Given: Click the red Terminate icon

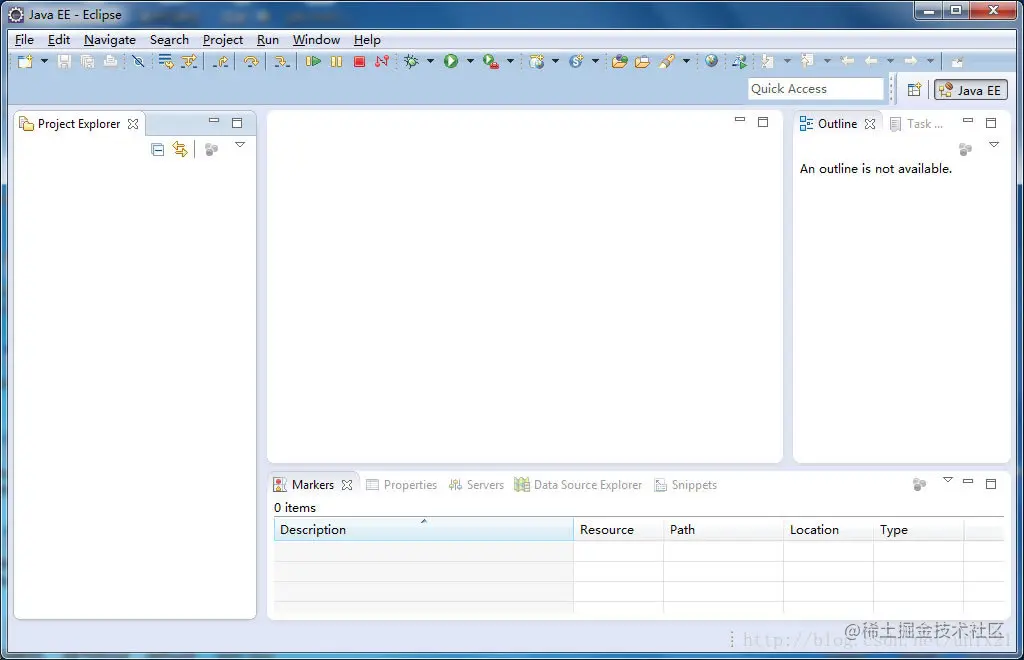Looking at the screenshot, I should [359, 61].
